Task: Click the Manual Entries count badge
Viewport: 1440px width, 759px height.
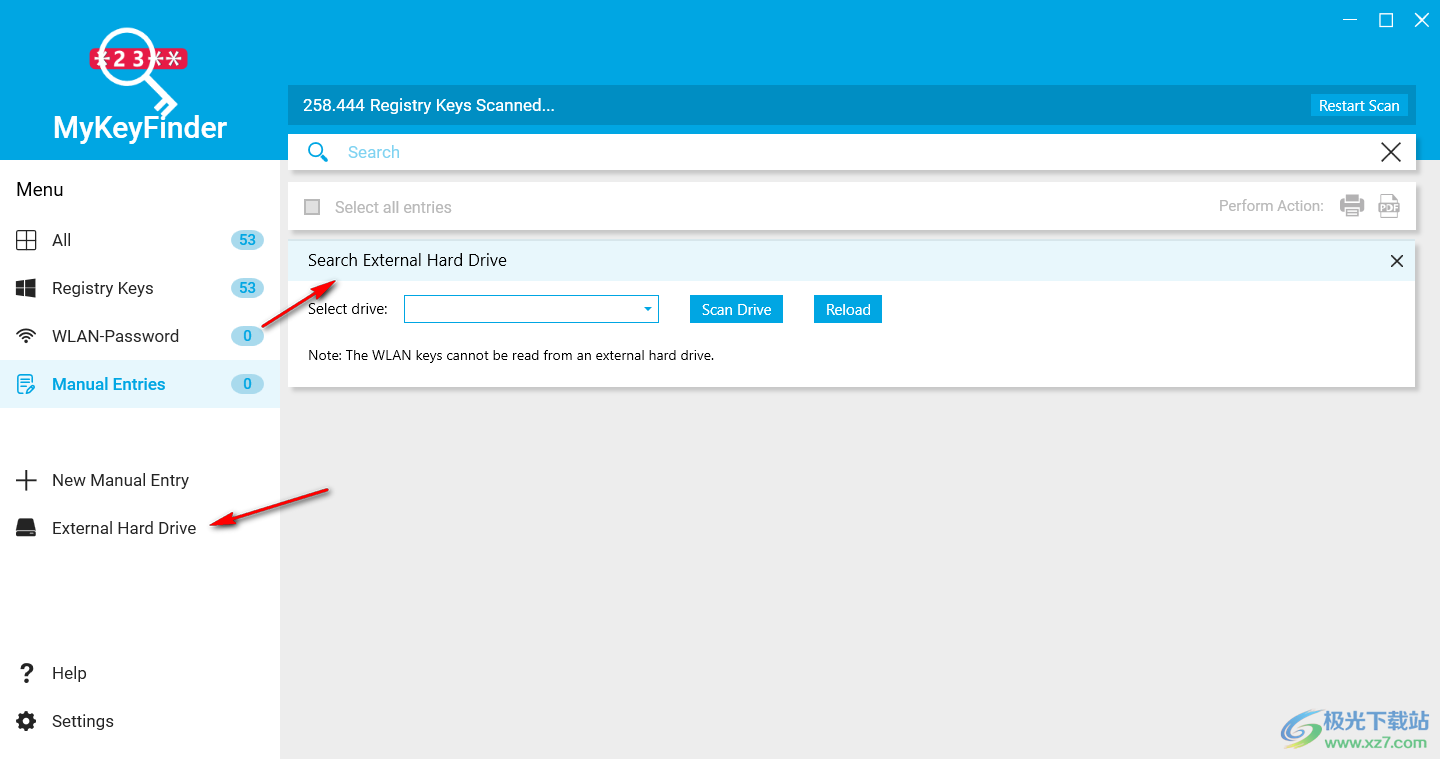Action: (x=247, y=384)
